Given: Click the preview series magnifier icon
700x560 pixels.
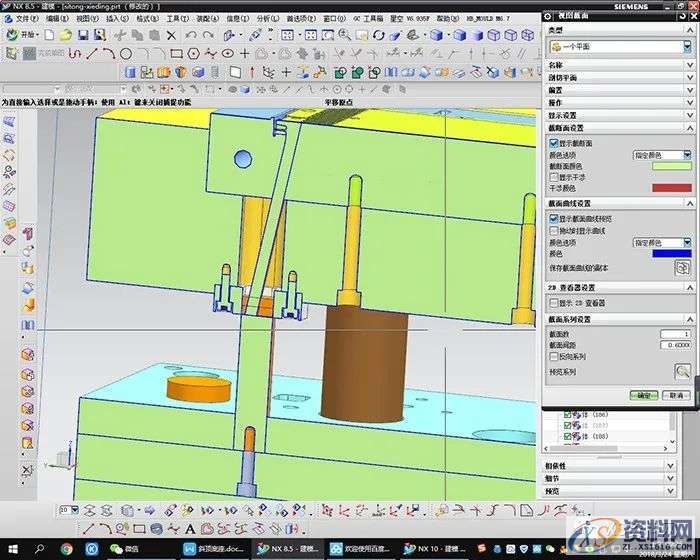Looking at the screenshot, I should (x=682, y=370).
